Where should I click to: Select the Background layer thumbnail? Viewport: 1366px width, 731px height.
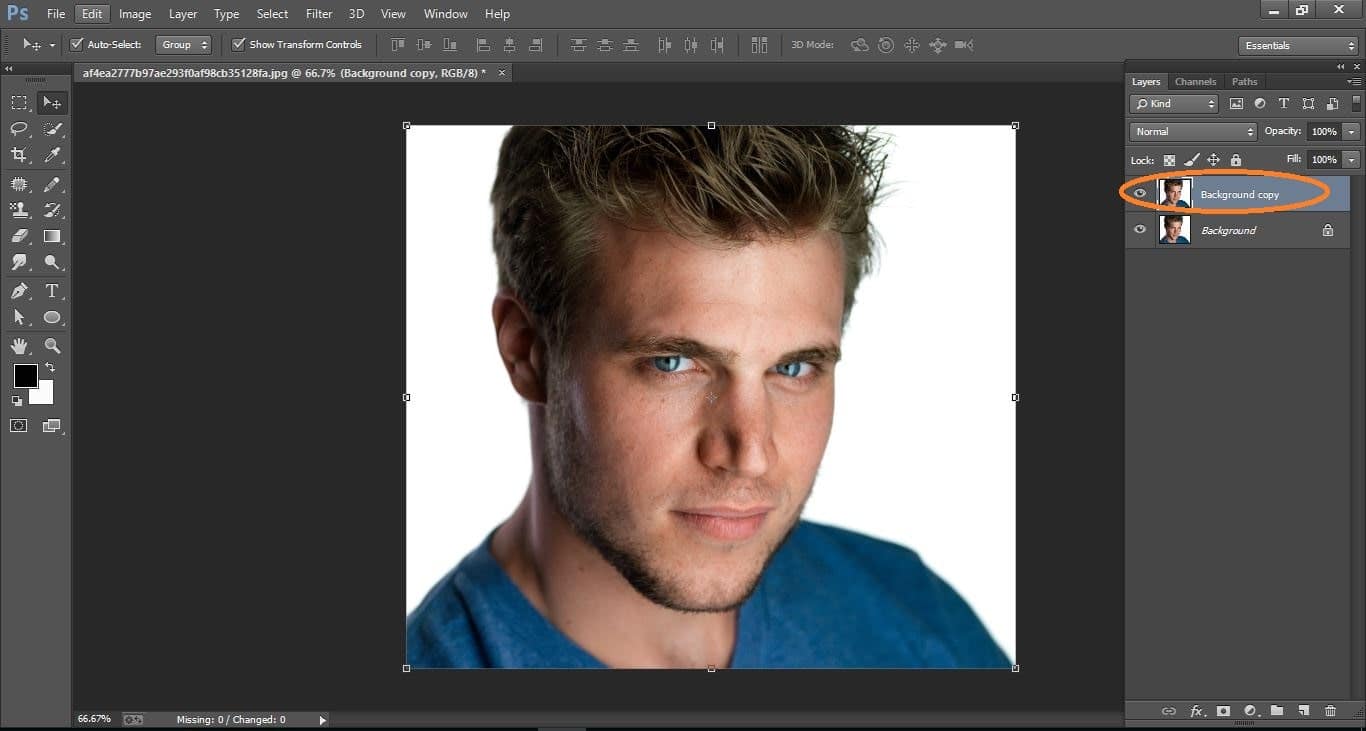pyautogui.click(x=1174, y=230)
